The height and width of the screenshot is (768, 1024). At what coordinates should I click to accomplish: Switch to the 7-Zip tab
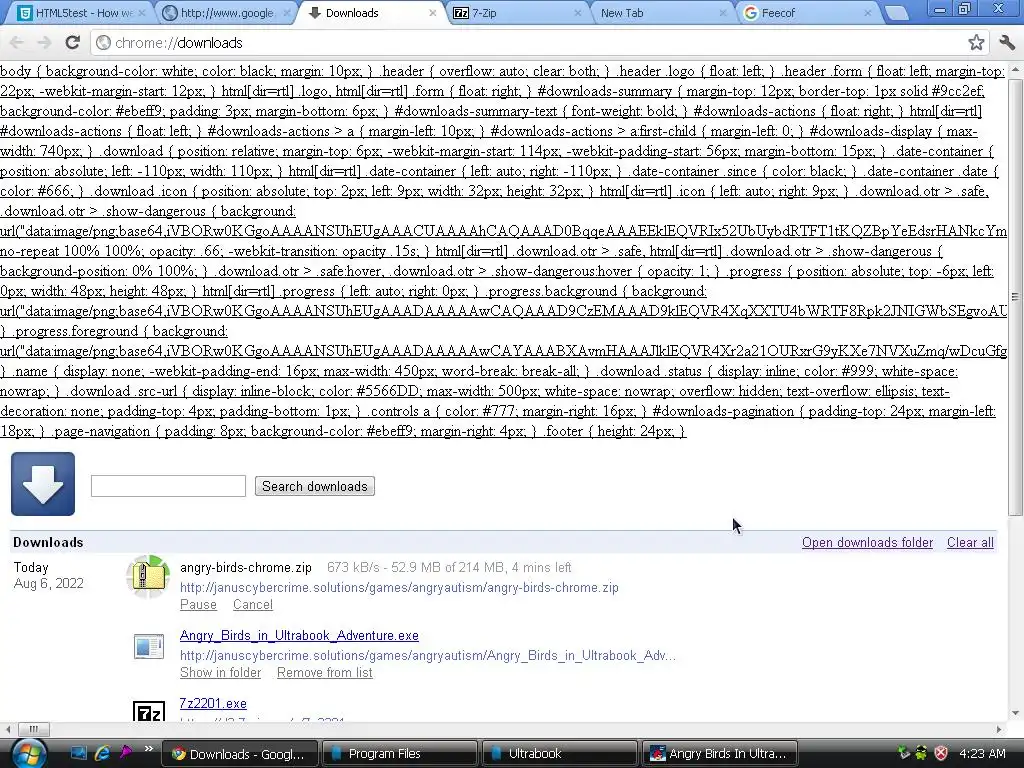pos(516,12)
